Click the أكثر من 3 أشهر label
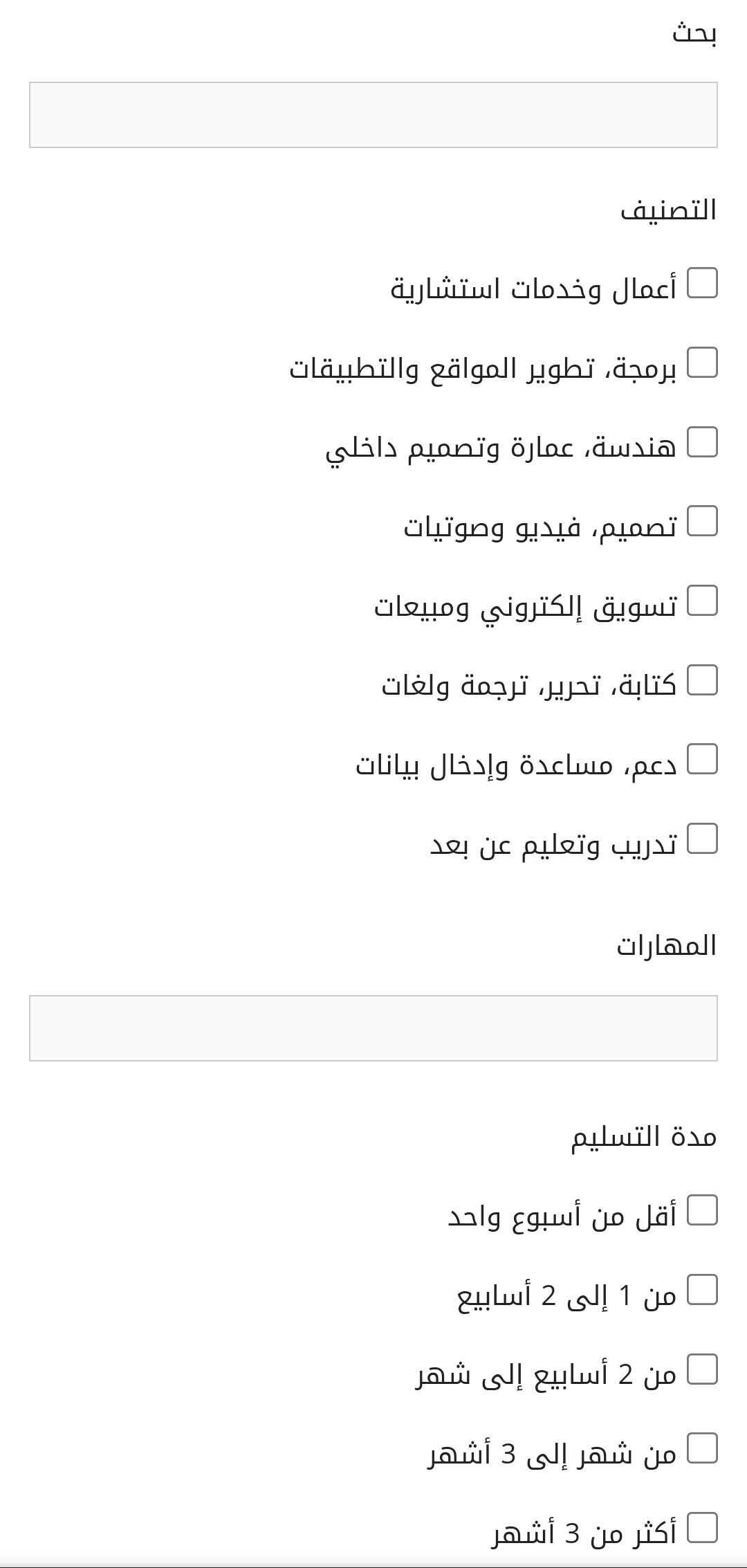 click(x=584, y=1534)
